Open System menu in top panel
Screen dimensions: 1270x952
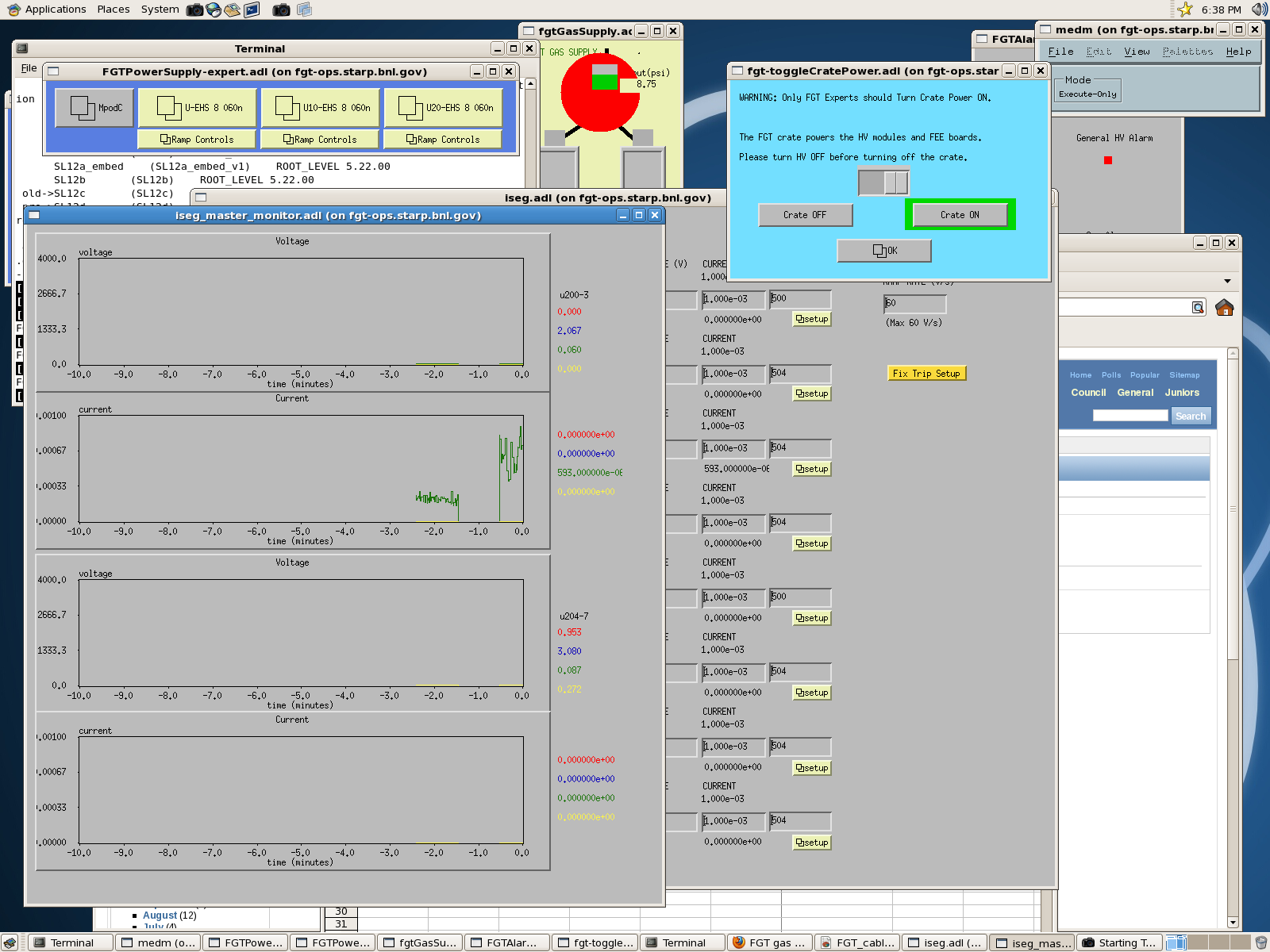[160, 10]
